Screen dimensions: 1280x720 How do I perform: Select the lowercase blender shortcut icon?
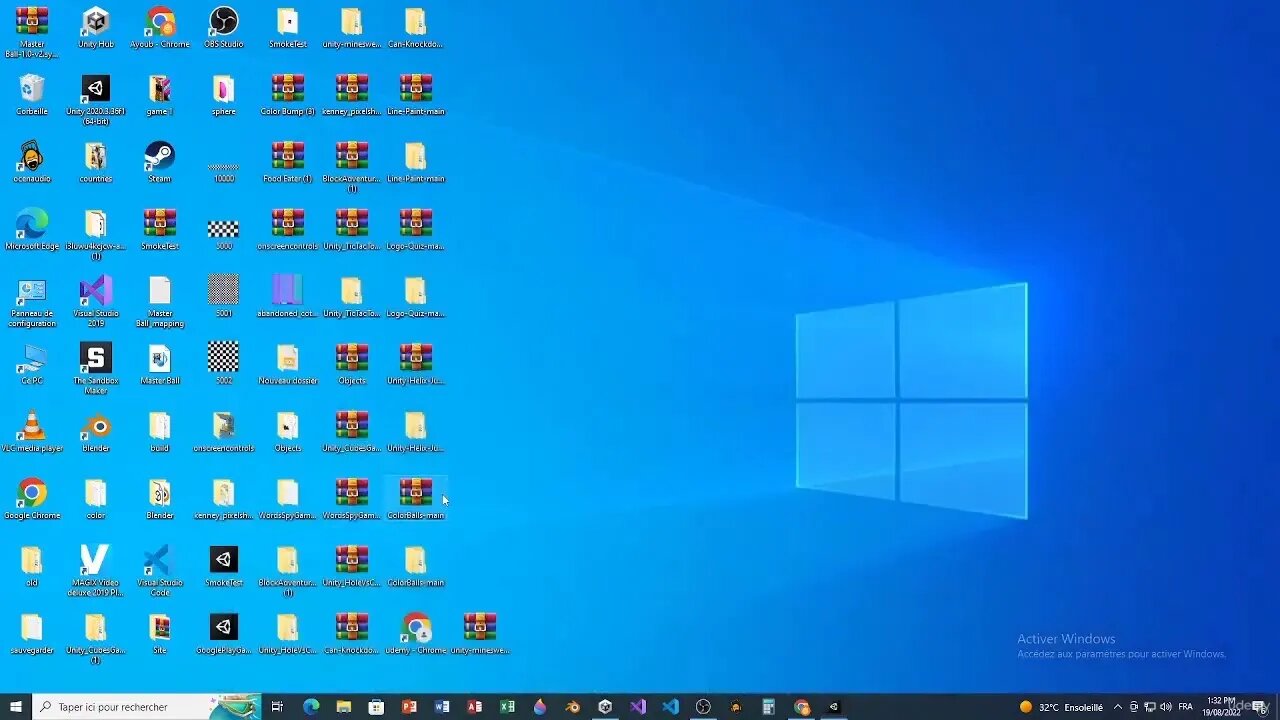(96, 431)
